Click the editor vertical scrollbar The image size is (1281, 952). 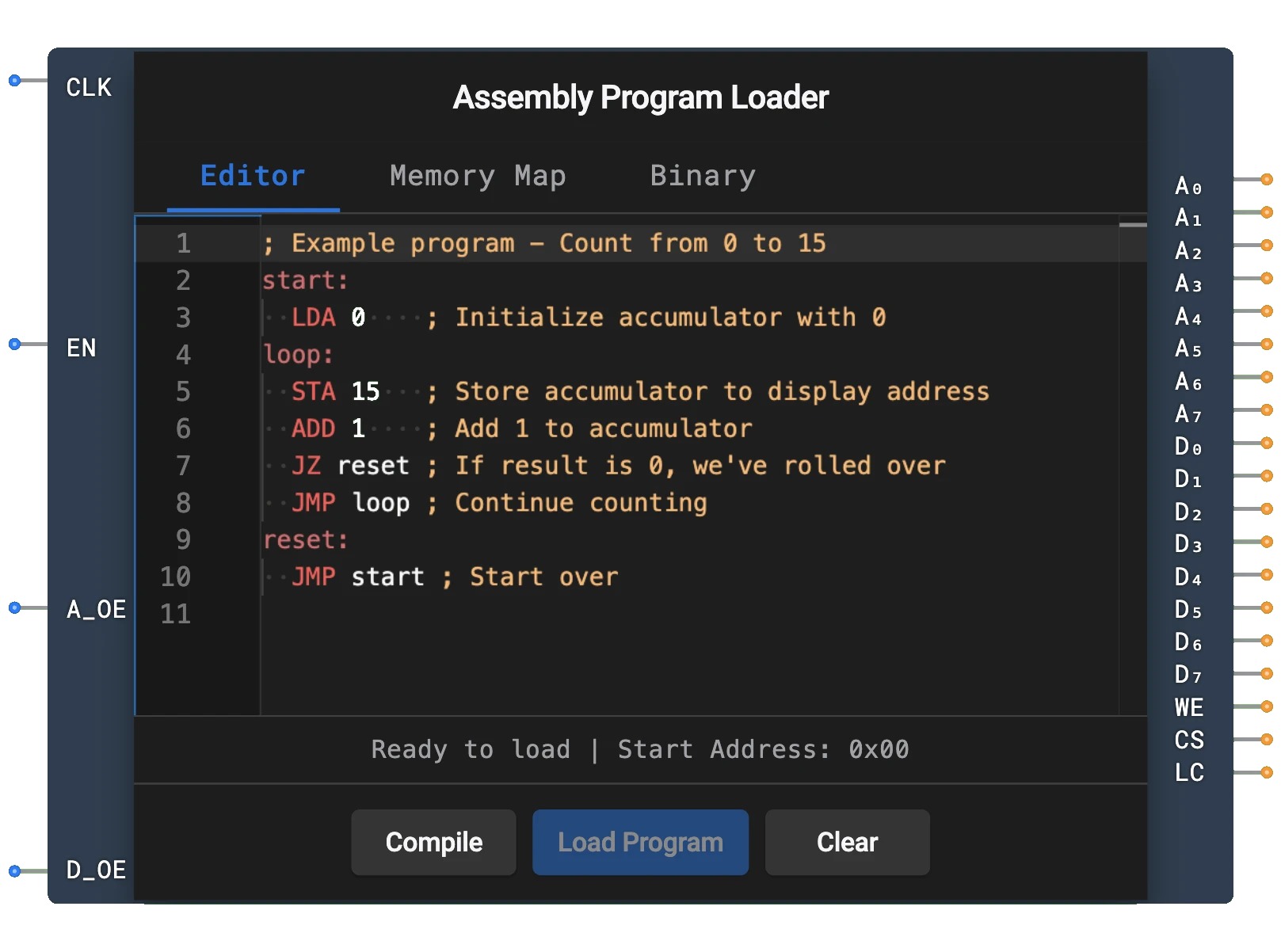[1134, 226]
